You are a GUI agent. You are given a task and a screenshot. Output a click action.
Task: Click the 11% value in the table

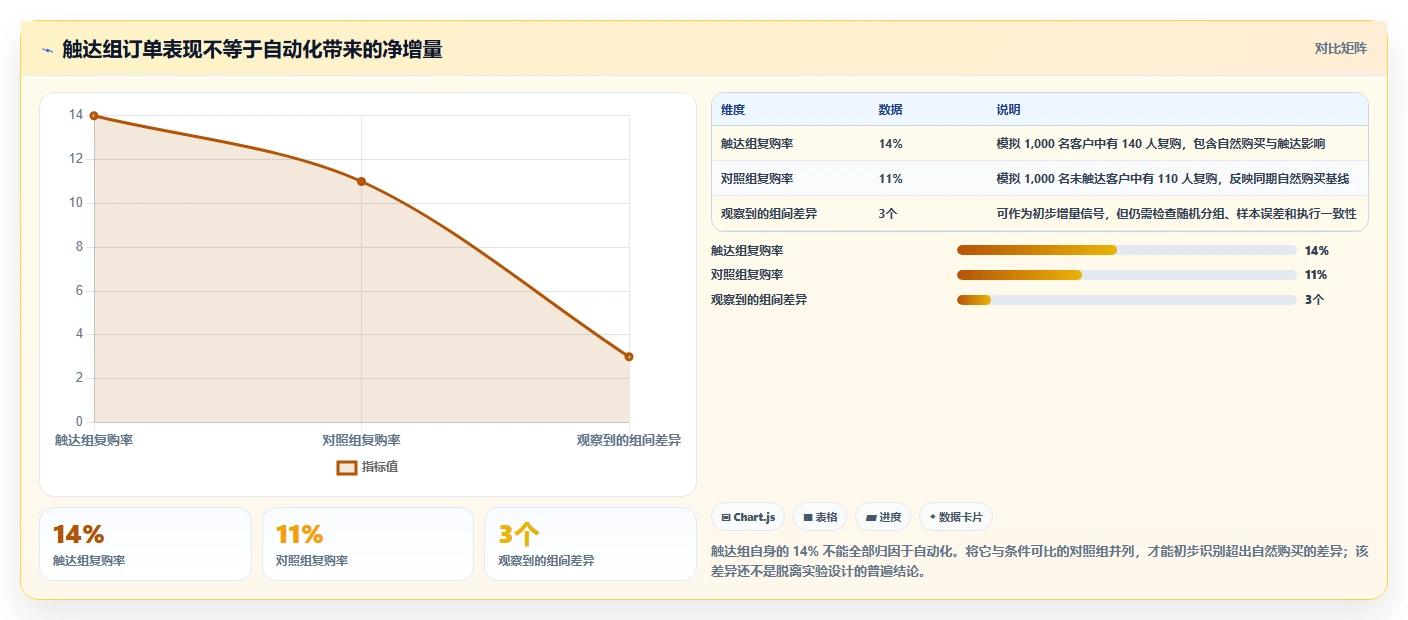(891, 179)
